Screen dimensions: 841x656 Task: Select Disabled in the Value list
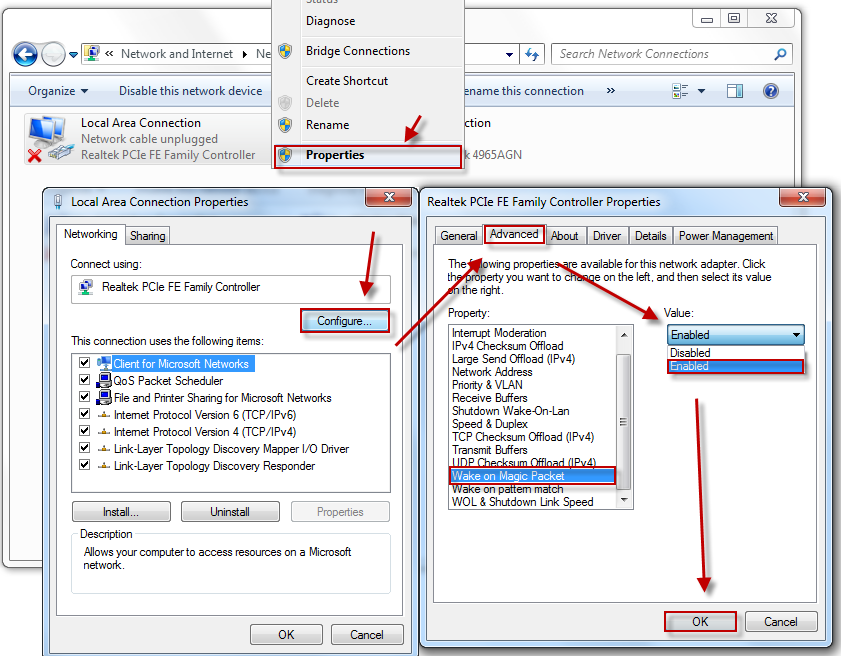coord(736,353)
